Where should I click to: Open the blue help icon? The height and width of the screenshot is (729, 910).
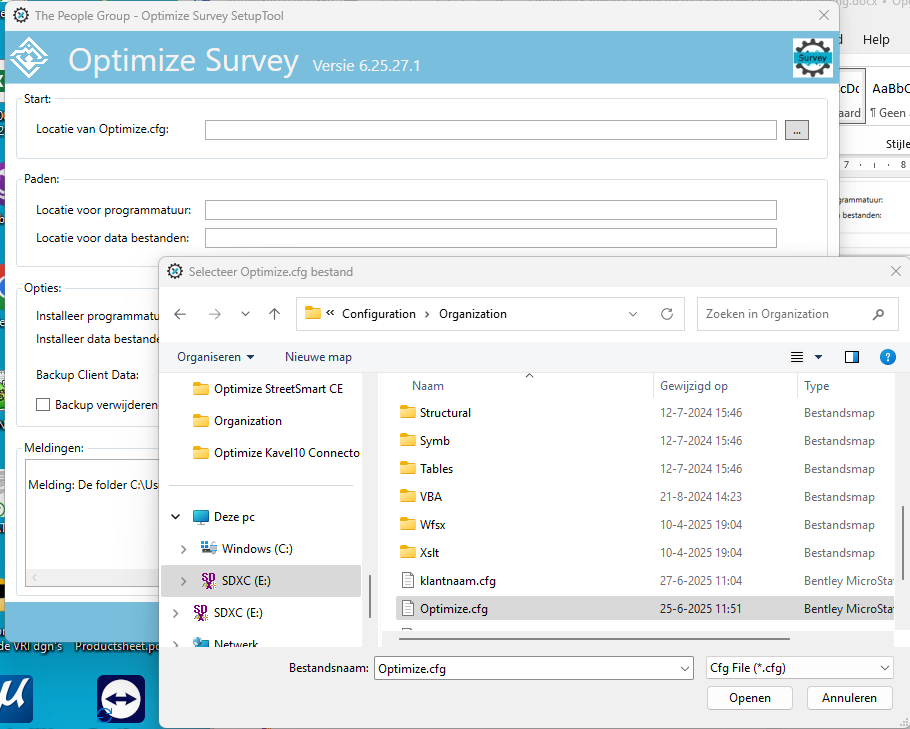point(887,357)
